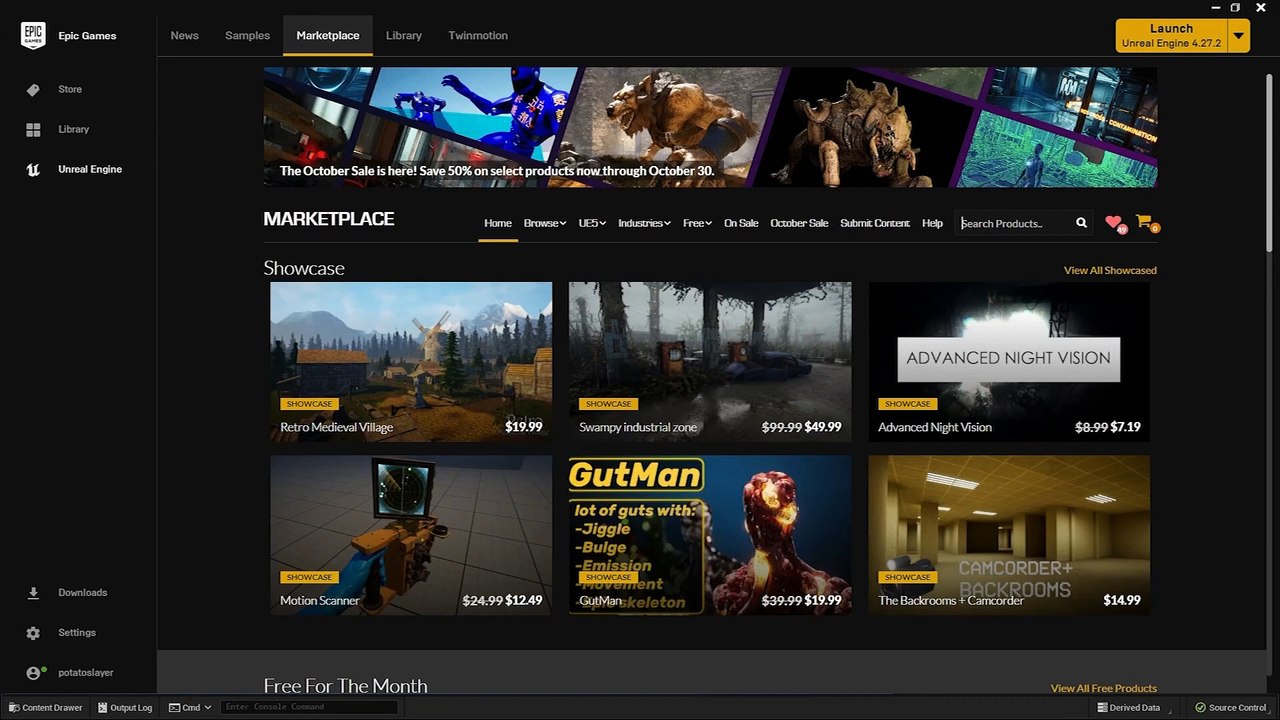Image resolution: width=1280 pixels, height=720 pixels.
Task: Click the potatoslayer username
Action: click(x=86, y=673)
